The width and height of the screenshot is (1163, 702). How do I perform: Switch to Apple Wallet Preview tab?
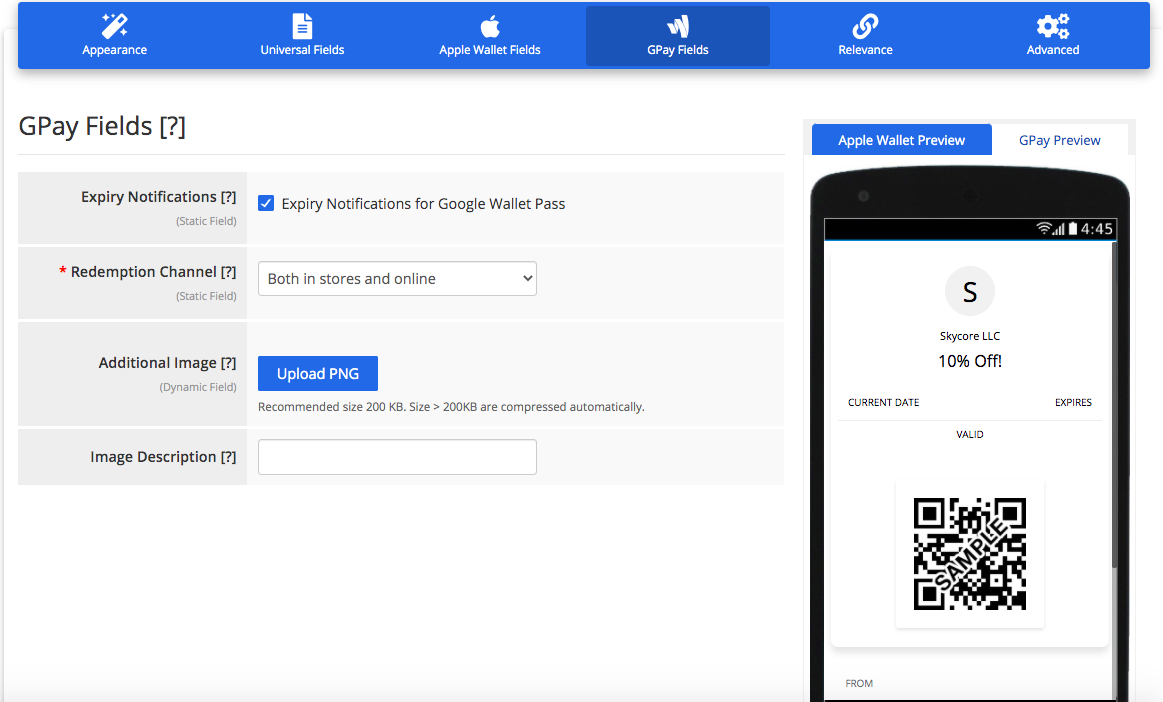click(x=901, y=140)
